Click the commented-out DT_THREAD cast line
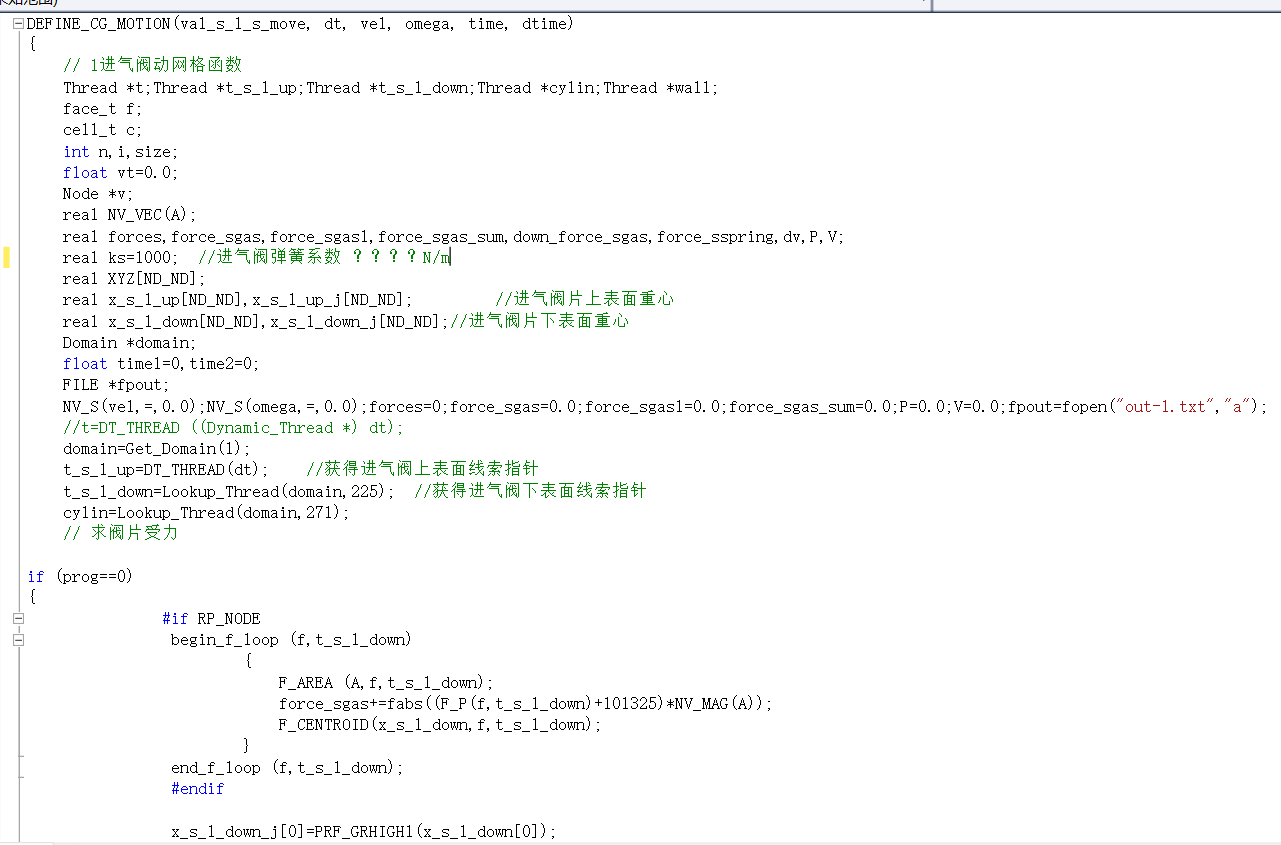Image resolution: width=1281 pixels, height=845 pixels. (x=233, y=428)
